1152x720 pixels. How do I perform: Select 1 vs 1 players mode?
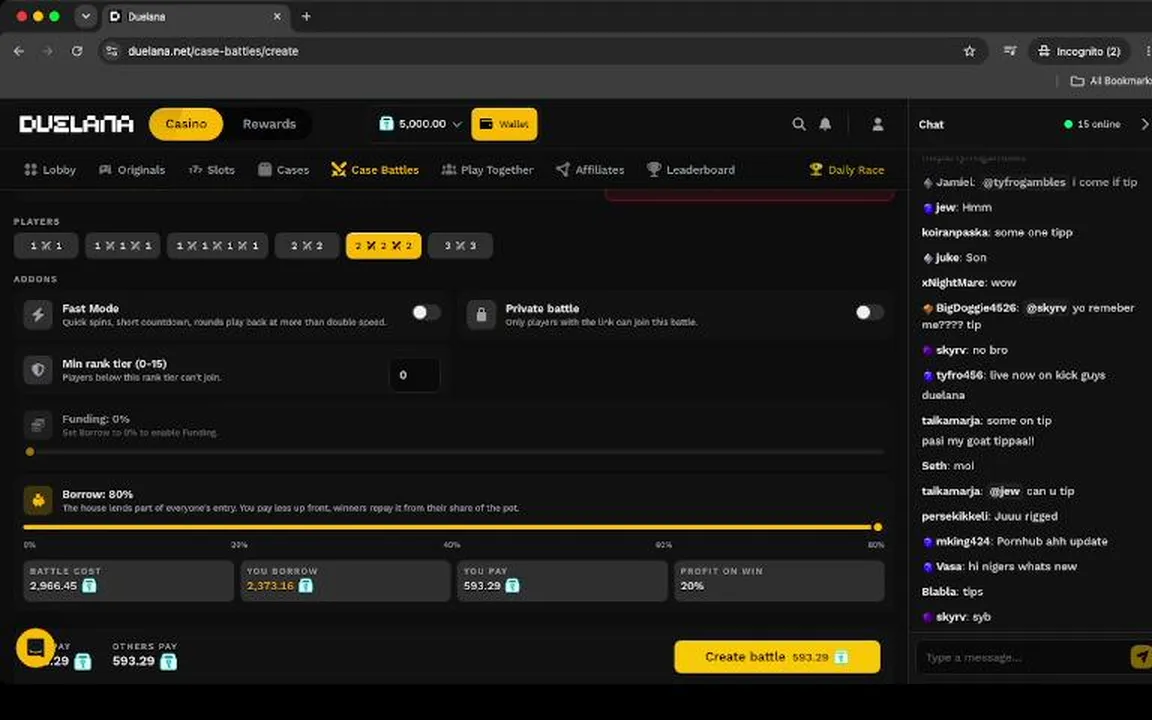click(46, 245)
